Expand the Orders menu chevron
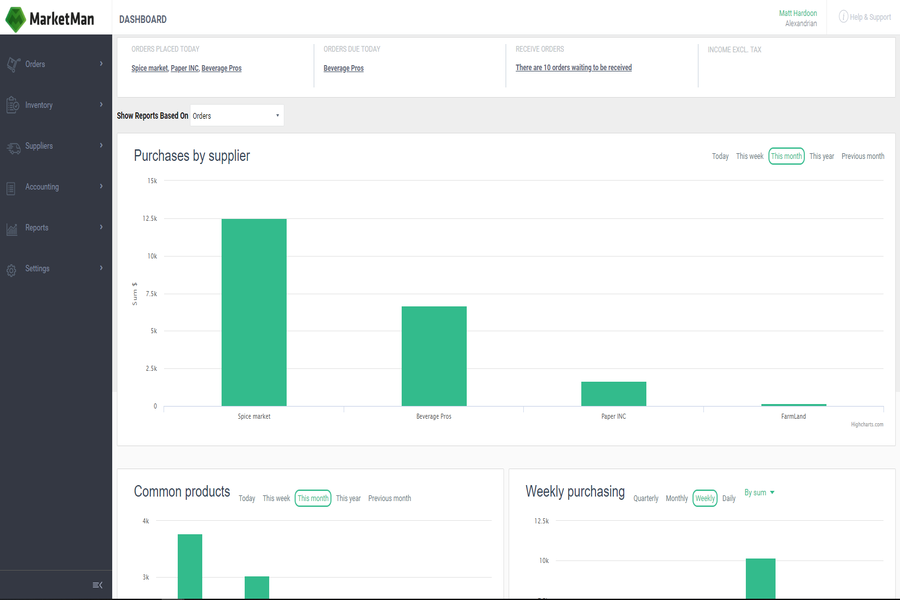900x600 pixels. tap(101, 64)
